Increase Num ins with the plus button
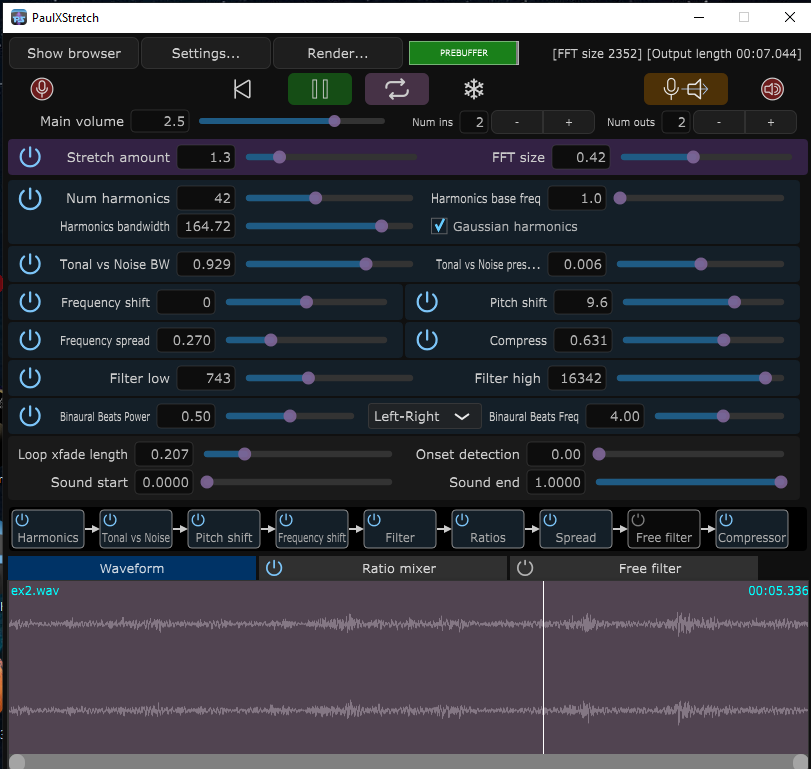This screenshot has height=769, width=811. pyautogui.click(x=568, y=122)
